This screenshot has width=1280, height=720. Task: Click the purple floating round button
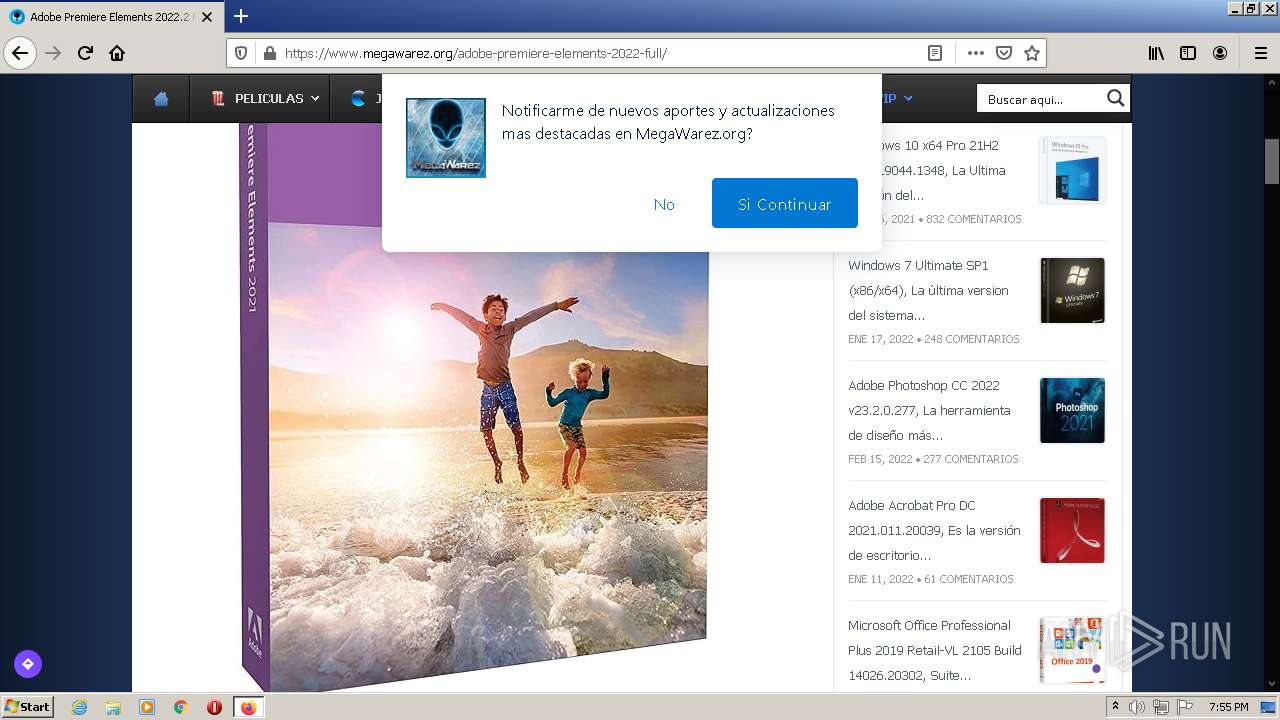point(28,663)
